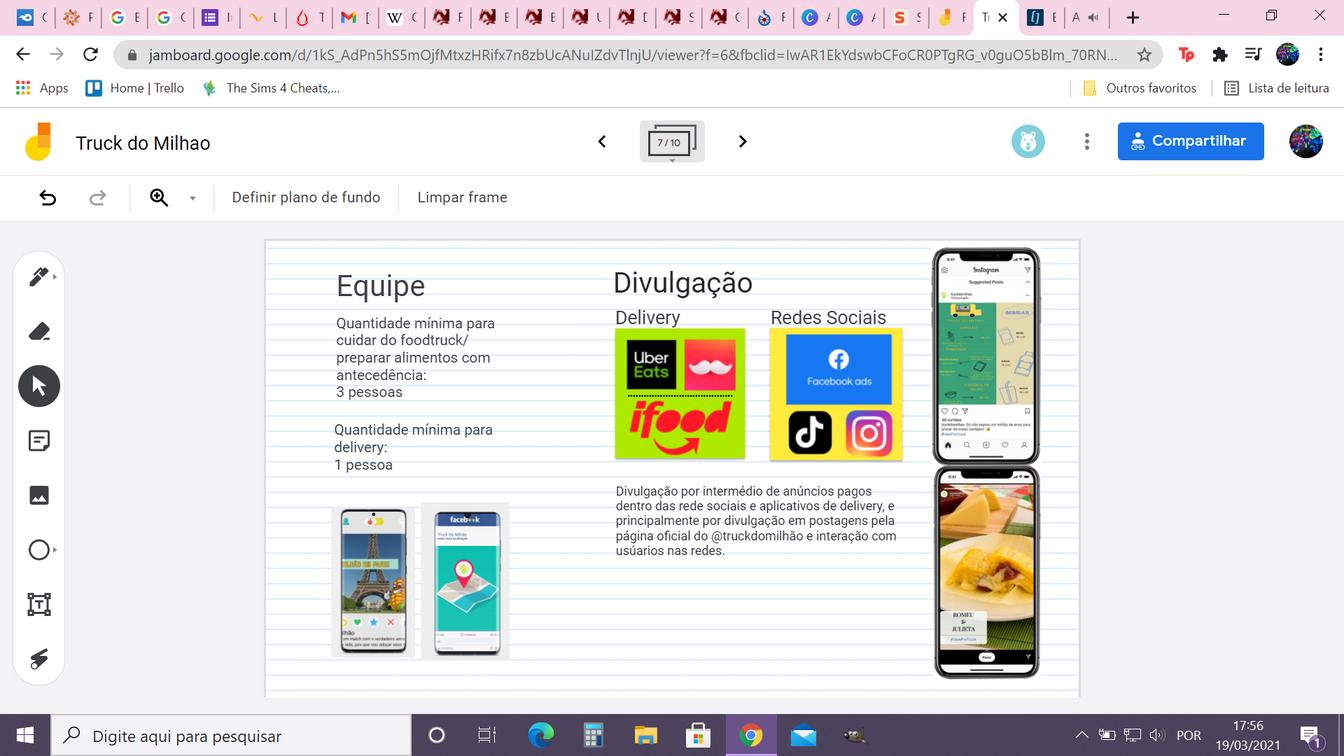Image resolution: width=1344 pixels, height=756 pixels.
Task: Open the Windows Start menu
Action: 25,736
